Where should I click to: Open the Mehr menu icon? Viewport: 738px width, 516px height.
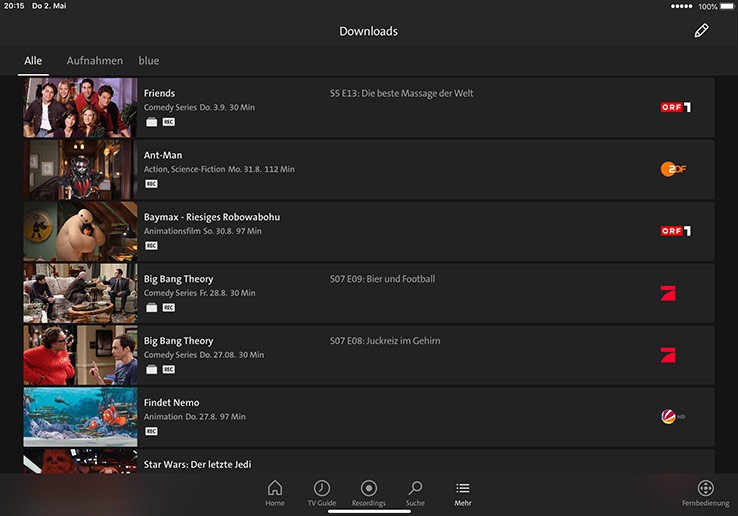[463, 488]
